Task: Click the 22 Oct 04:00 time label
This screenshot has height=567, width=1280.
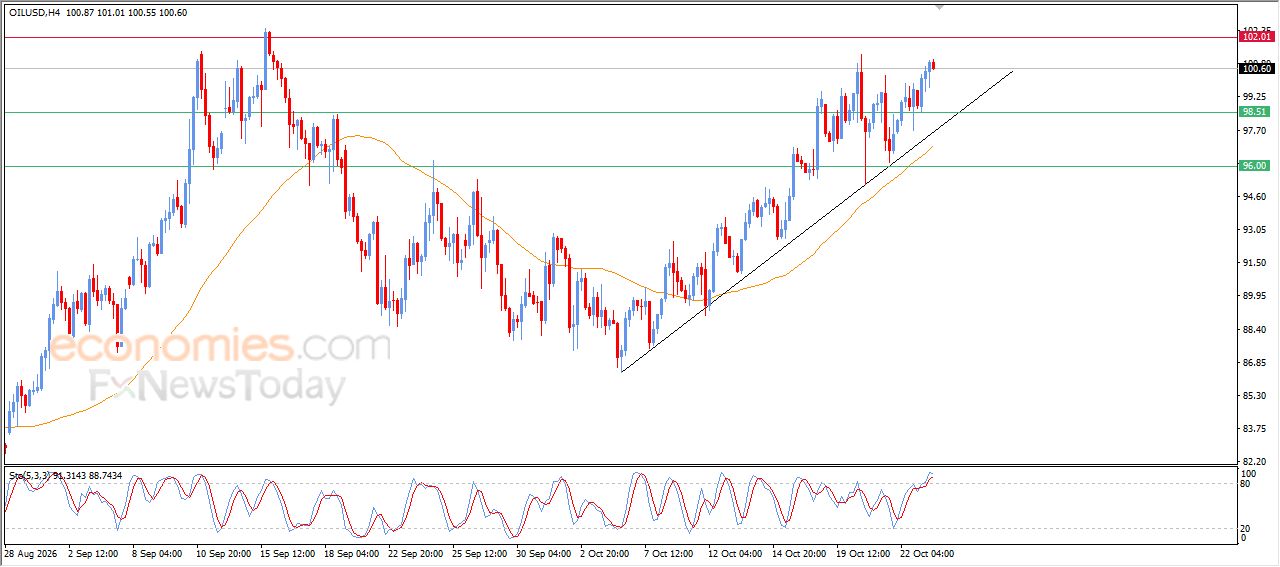Action: pos(927,553)
